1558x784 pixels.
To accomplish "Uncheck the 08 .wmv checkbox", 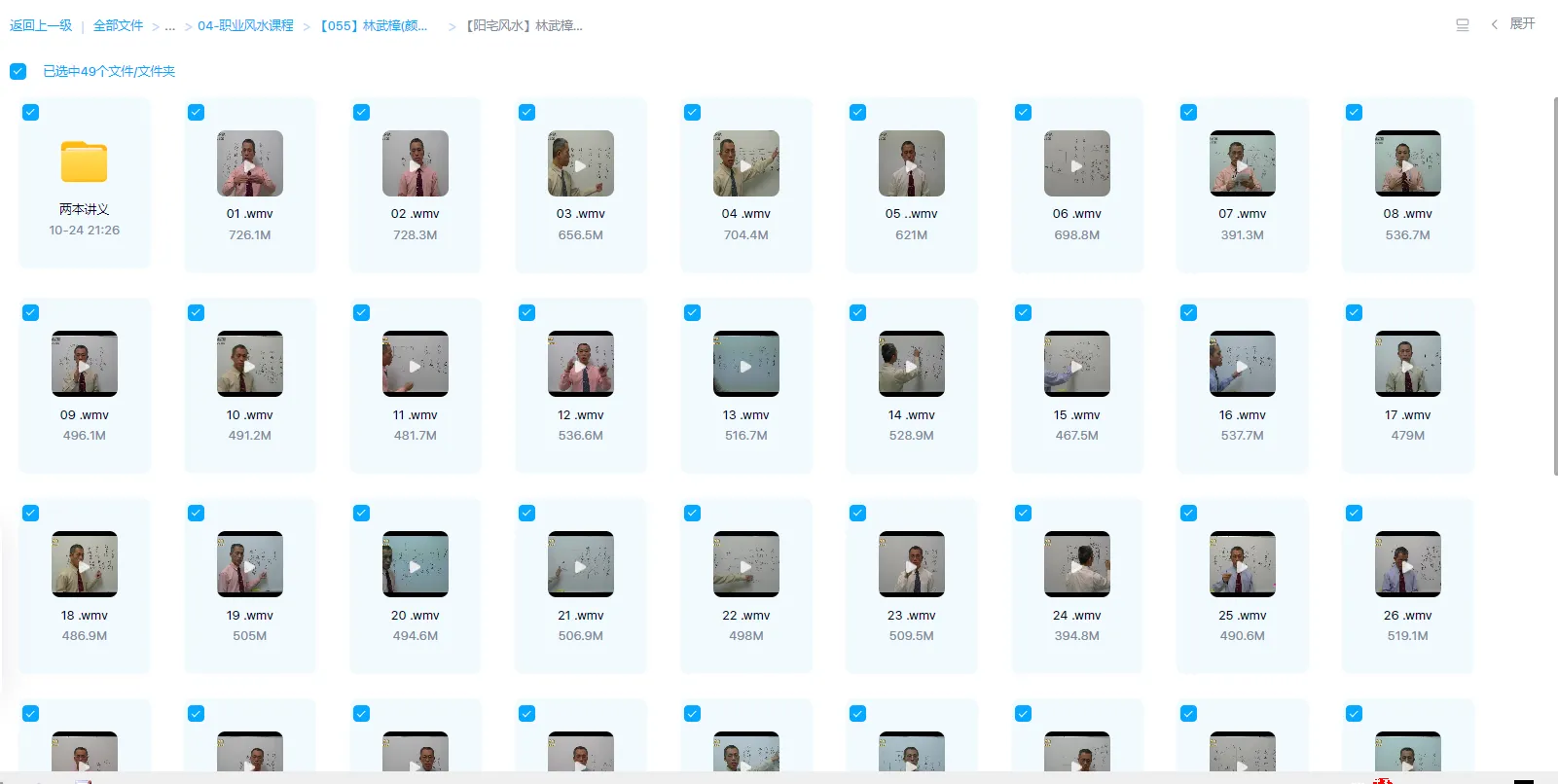I will 1354,112.
